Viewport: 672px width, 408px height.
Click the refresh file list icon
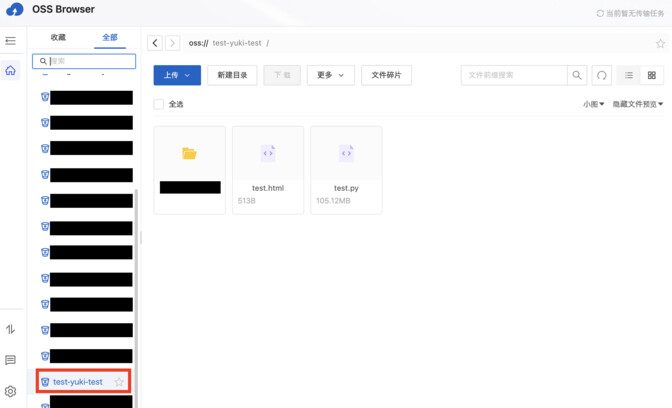point(602,75)
